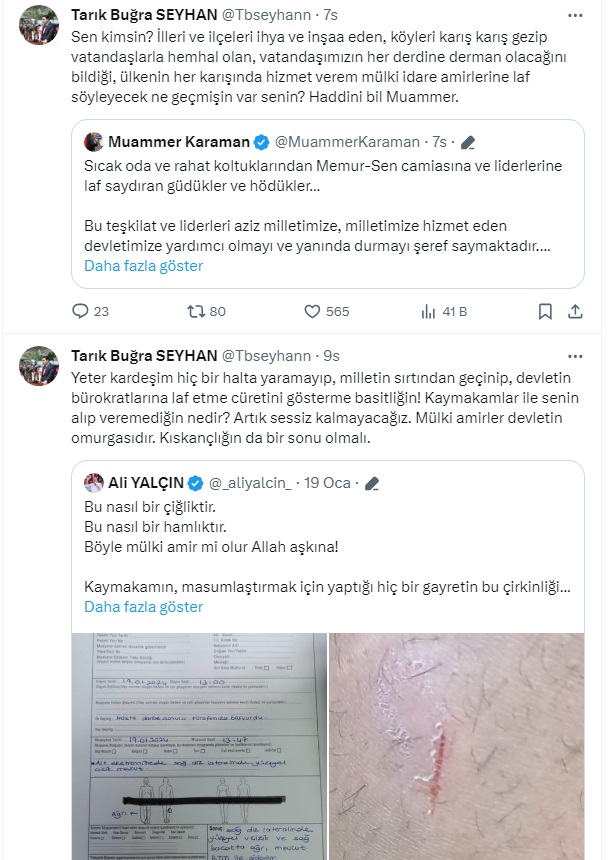Viewport: 616px width, 860px height.
Task: Open more options menu on first tweet
Action: tap(575, 15)
